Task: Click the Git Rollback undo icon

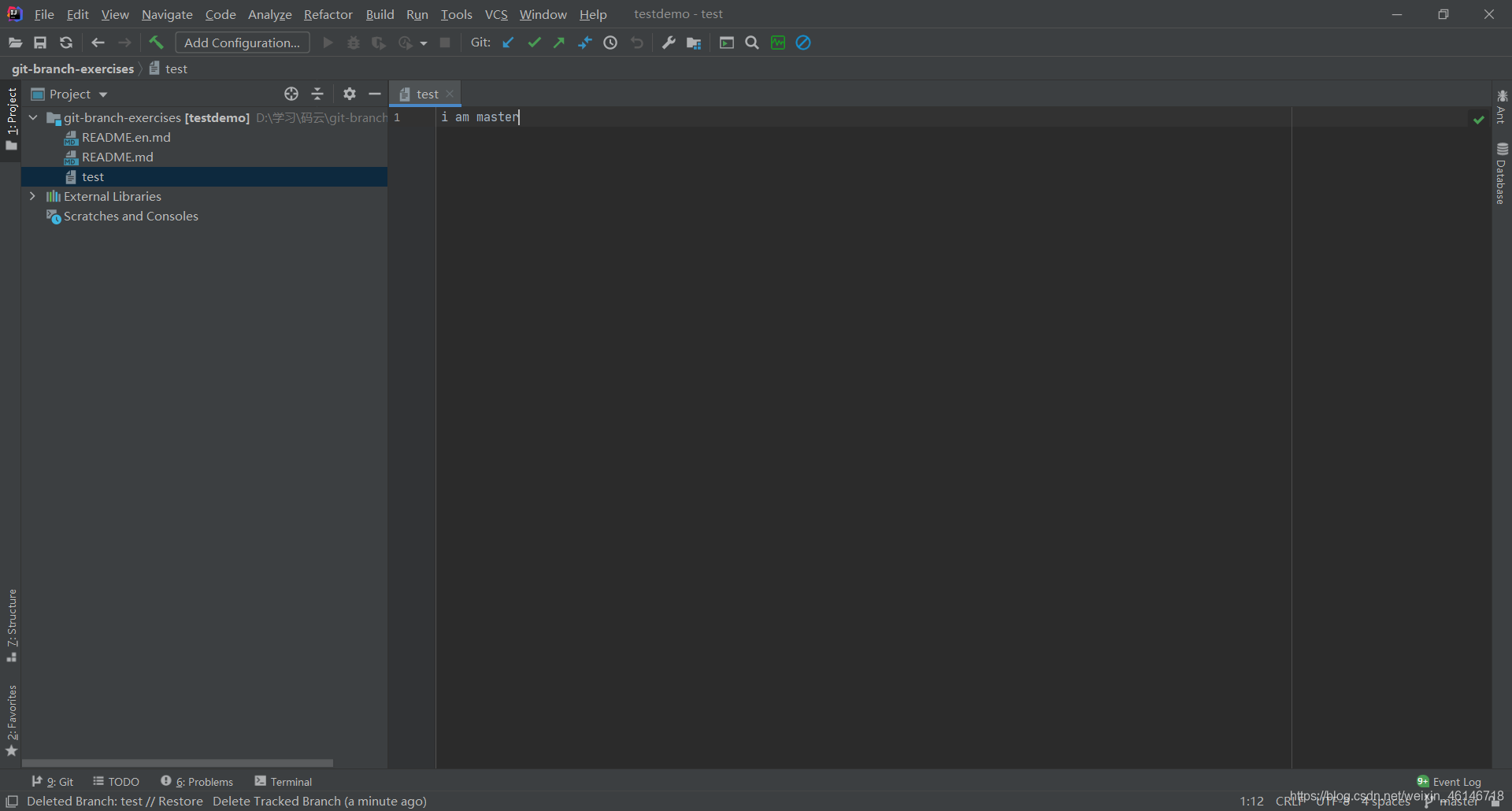Action: [637, 43]
